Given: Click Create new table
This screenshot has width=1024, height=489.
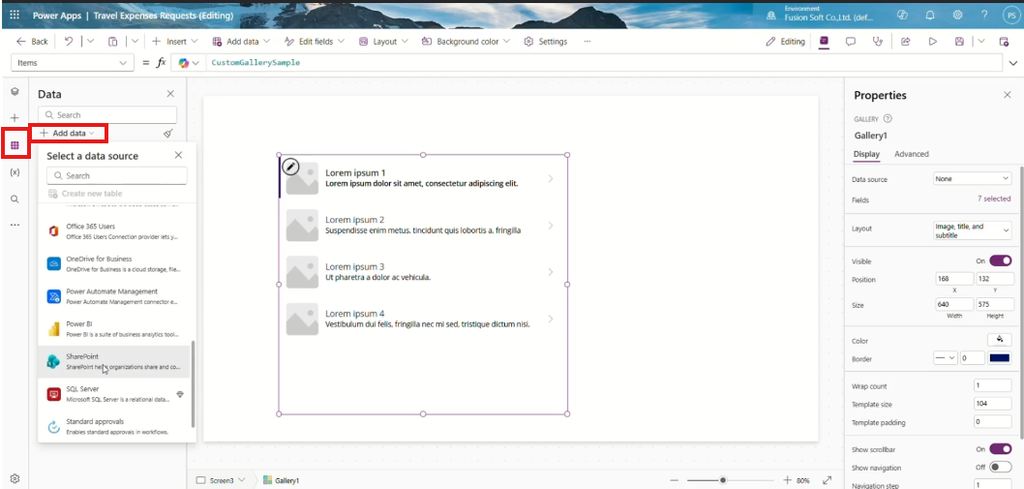Looking at the screenshot, I should [x=86, y=194].
